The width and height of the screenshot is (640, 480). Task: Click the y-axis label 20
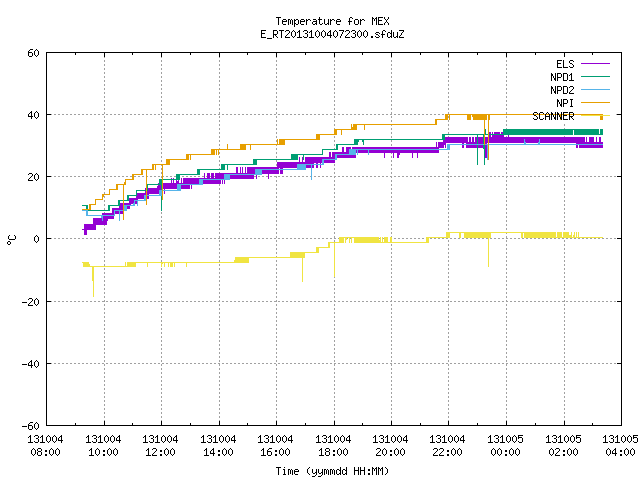[x=33, y=177]
